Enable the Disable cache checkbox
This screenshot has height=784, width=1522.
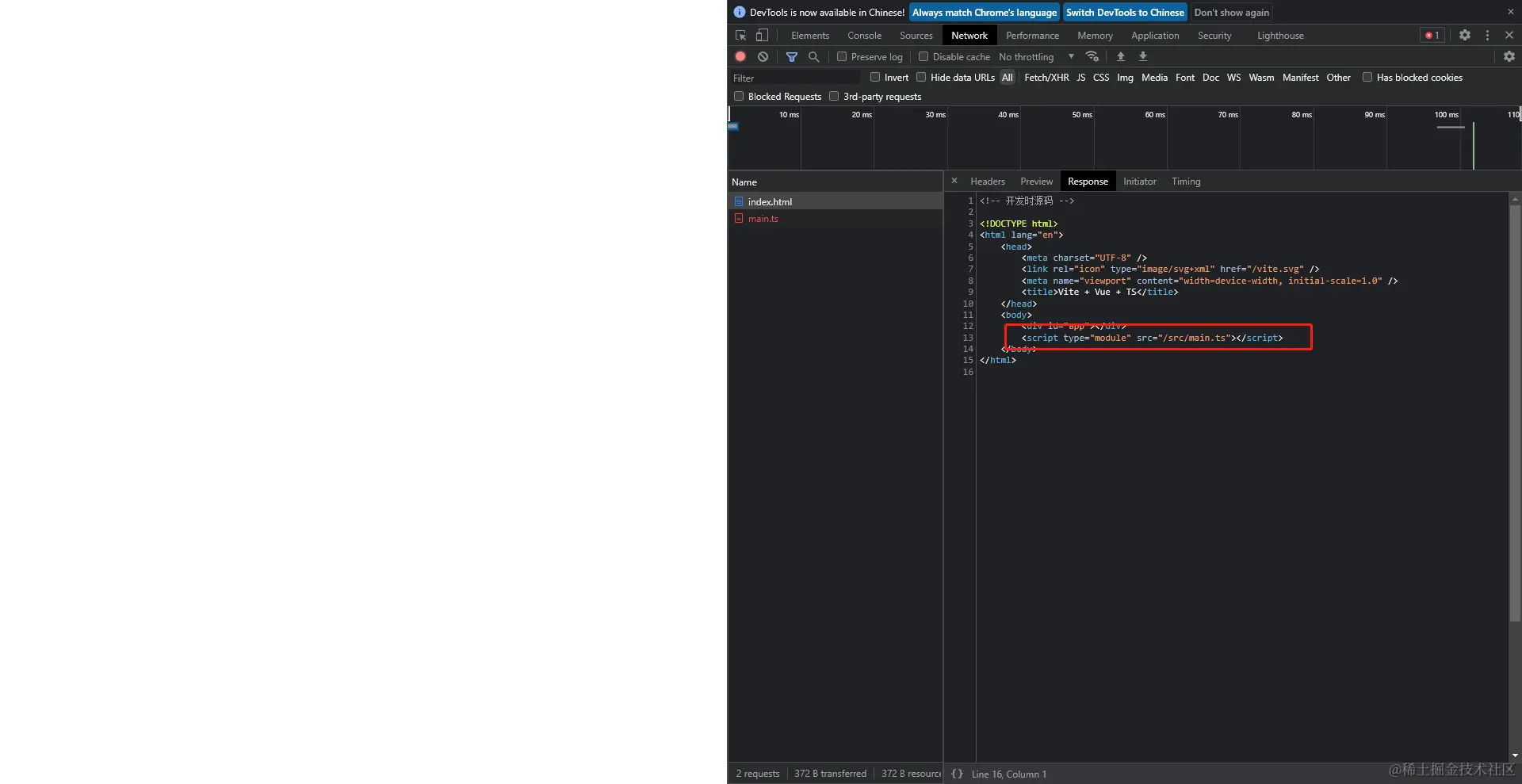click(x=924, y=57)
